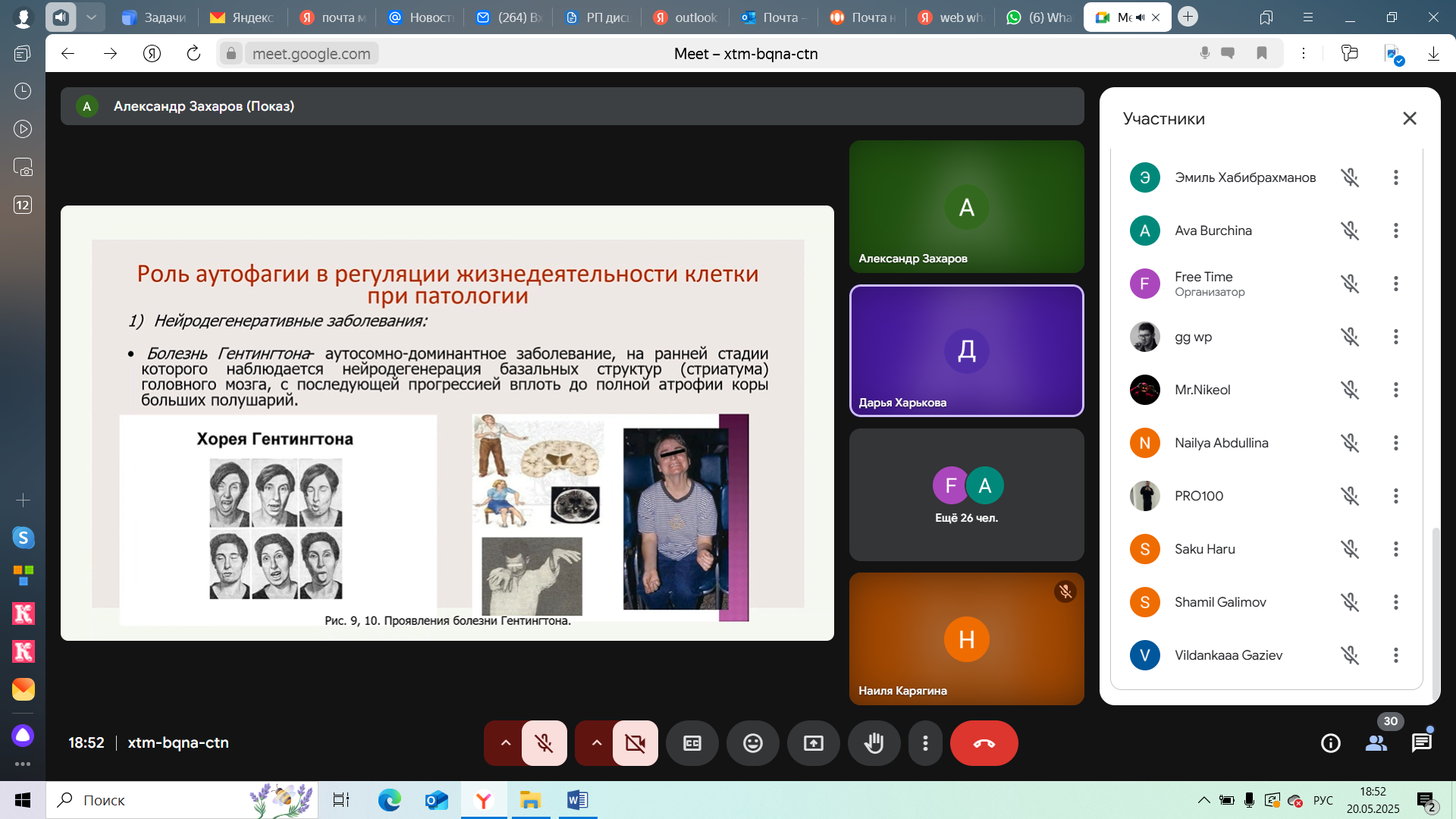Click the present screen icon

813,743
